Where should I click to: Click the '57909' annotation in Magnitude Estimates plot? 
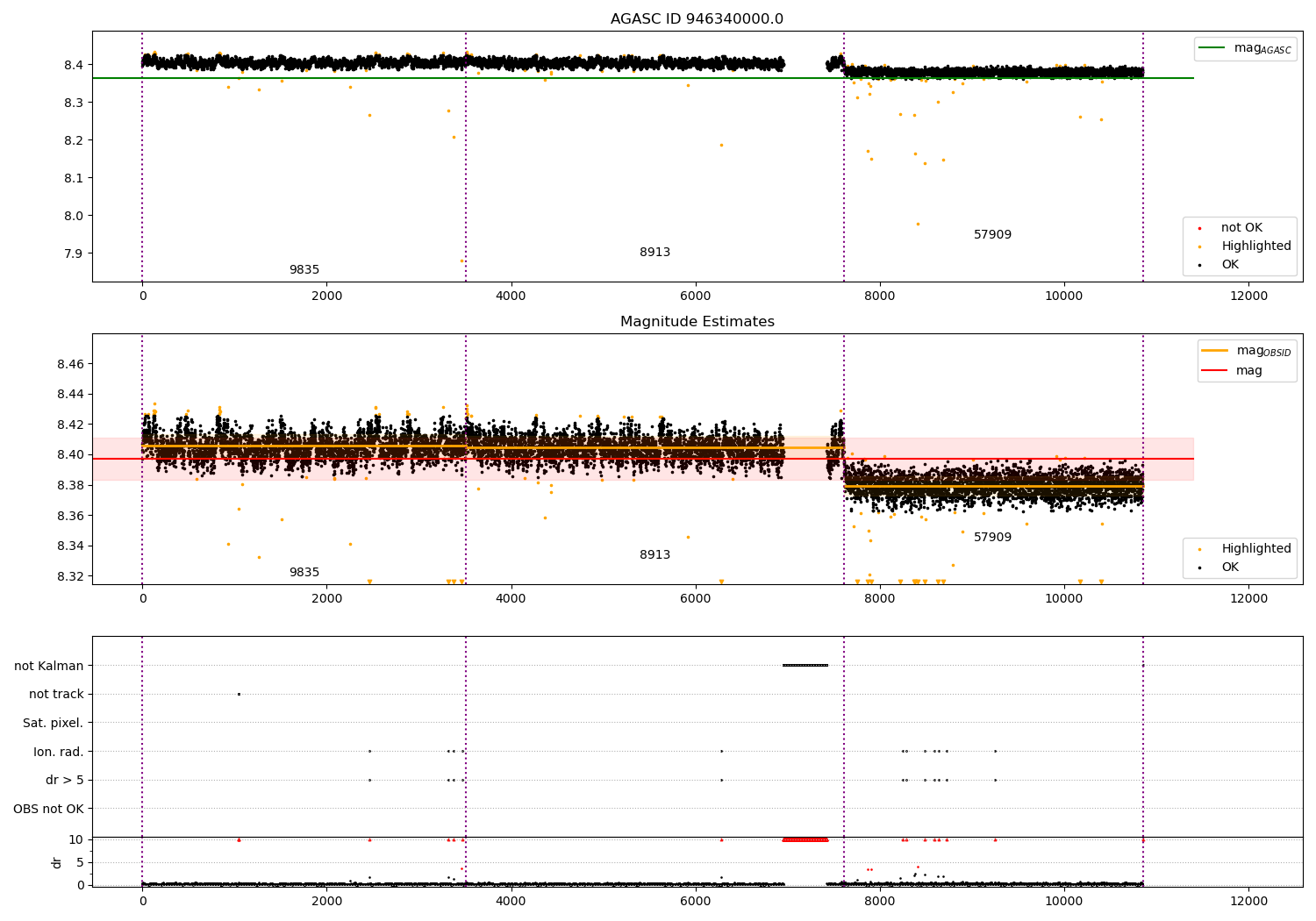992,538
